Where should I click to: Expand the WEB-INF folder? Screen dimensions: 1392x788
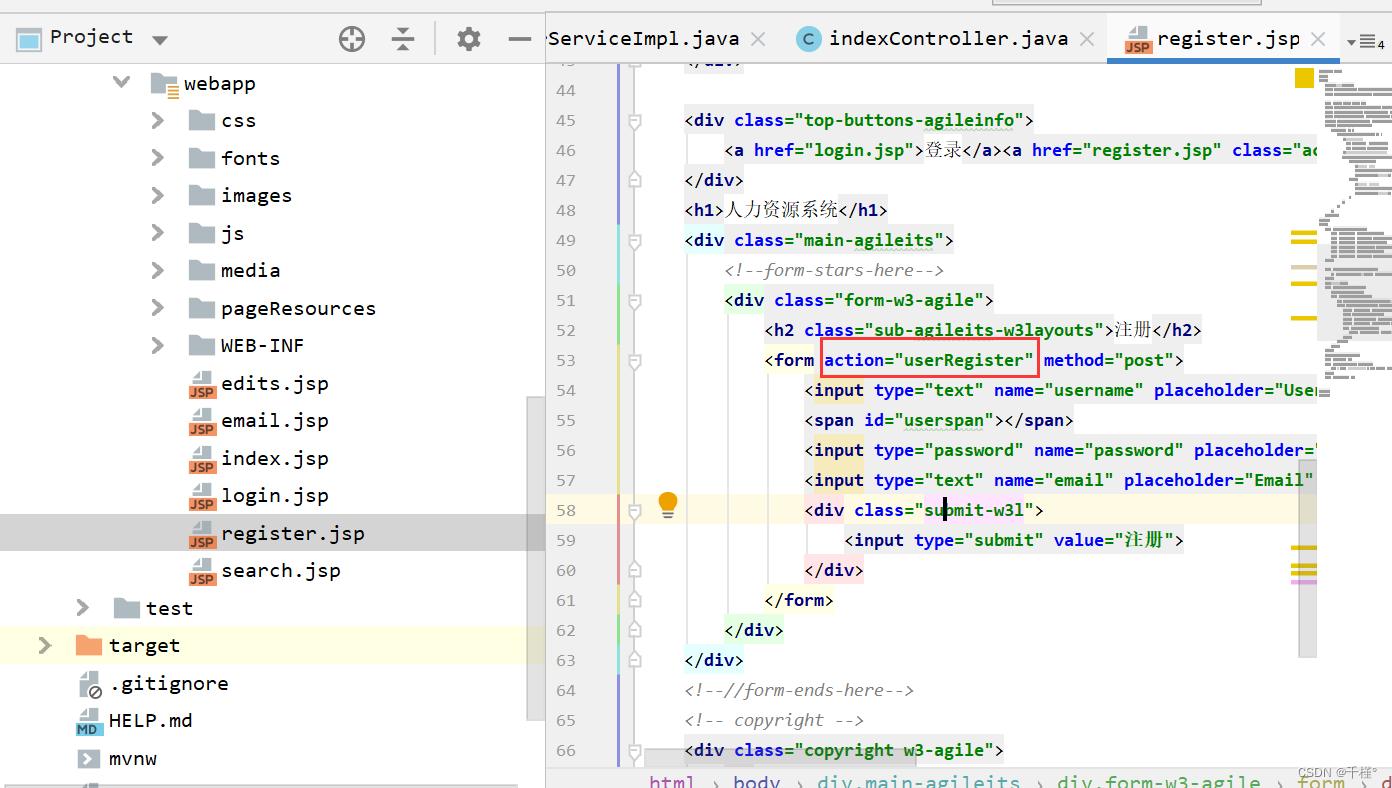pos(157,345)
